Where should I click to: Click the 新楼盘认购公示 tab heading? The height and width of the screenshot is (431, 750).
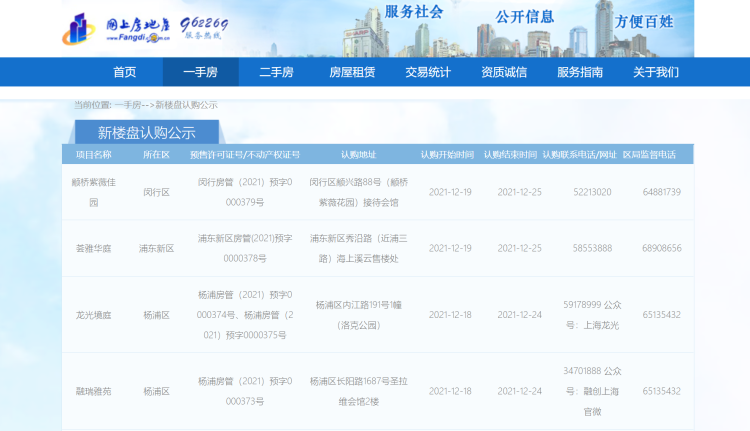147,133
